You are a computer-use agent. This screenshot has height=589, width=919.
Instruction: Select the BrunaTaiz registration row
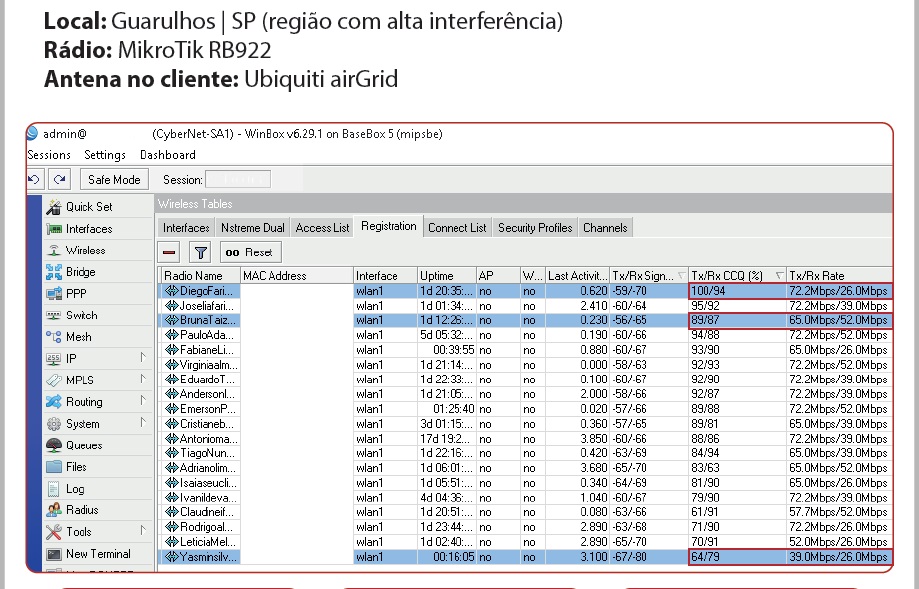point(526,321)
